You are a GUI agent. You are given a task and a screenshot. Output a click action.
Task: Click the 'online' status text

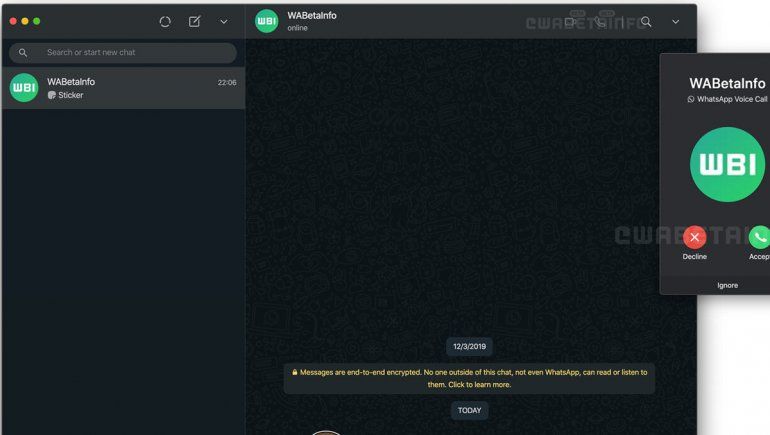tap(298, 28)
